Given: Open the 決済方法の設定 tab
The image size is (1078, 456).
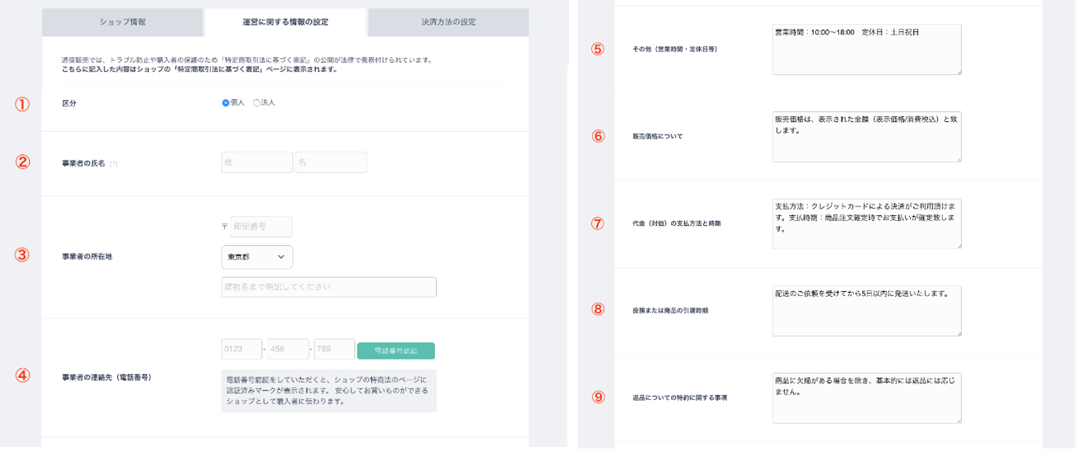Looking at the screenshot, I should [447, 22].
